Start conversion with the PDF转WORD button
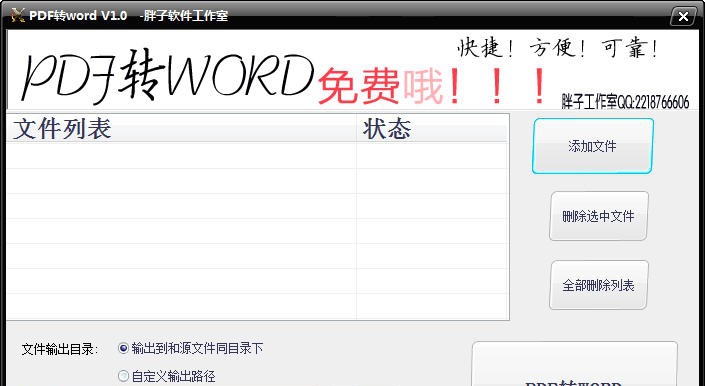The width and height of the screenshot is (705, 386). (x=574, y=364)
